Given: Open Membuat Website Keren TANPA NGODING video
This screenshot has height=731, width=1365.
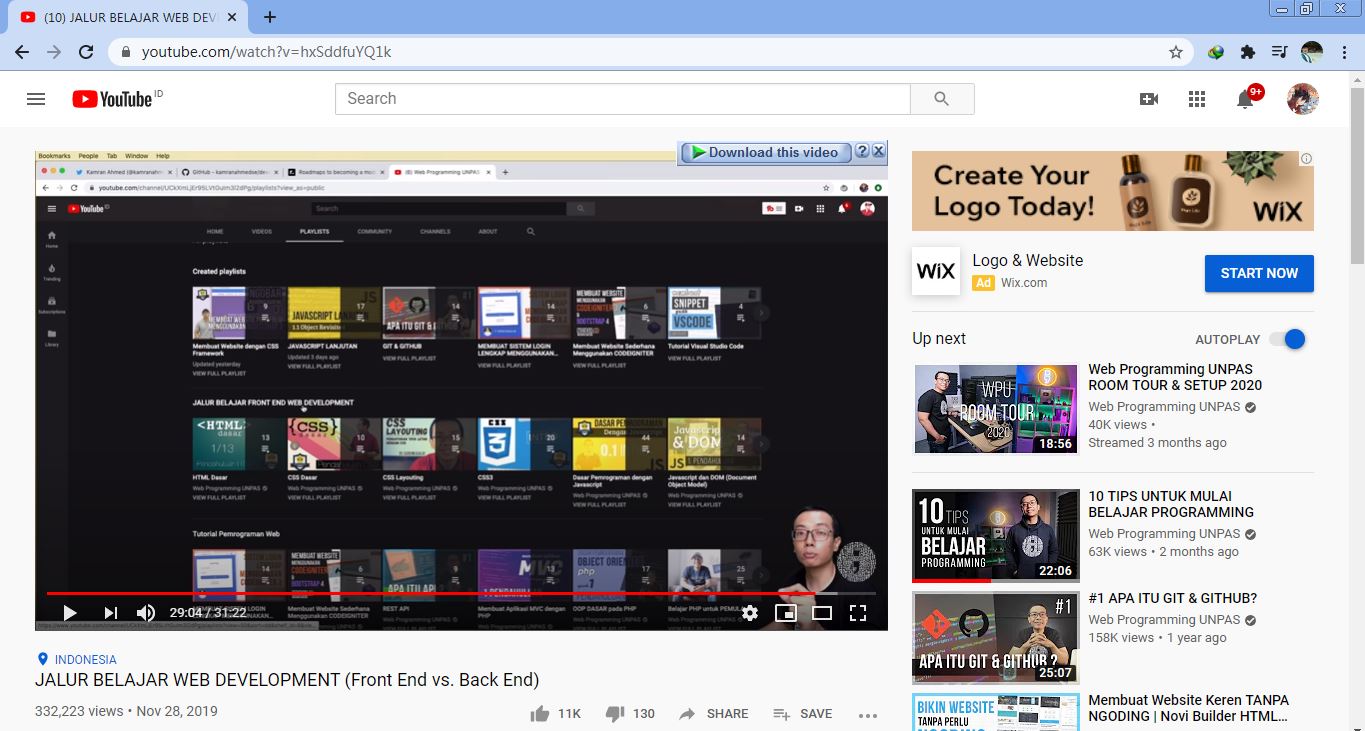Looking at the screenshot, I should [x=1188, y=708].
